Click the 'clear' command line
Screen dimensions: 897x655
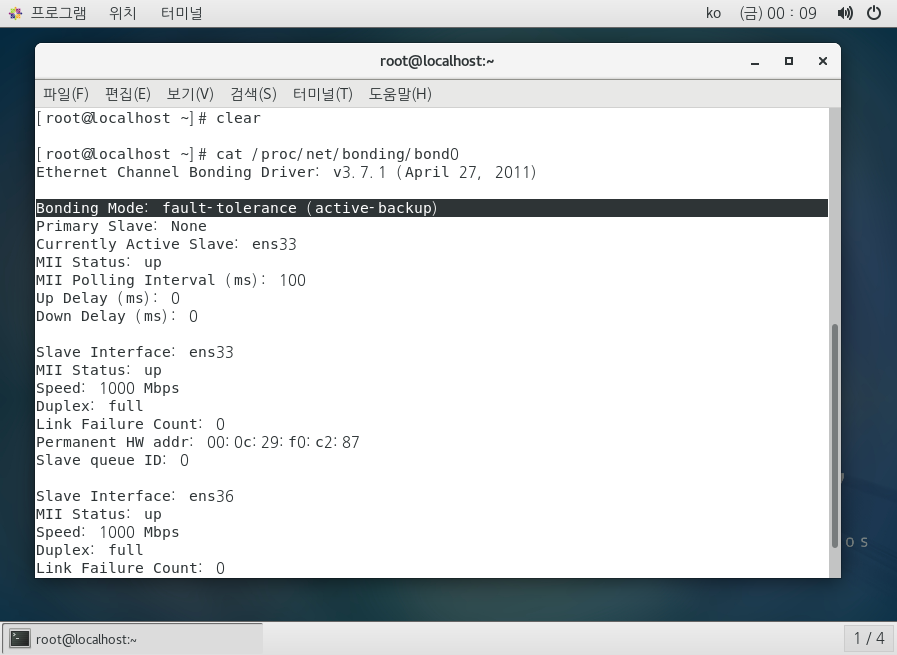point(149,118)
